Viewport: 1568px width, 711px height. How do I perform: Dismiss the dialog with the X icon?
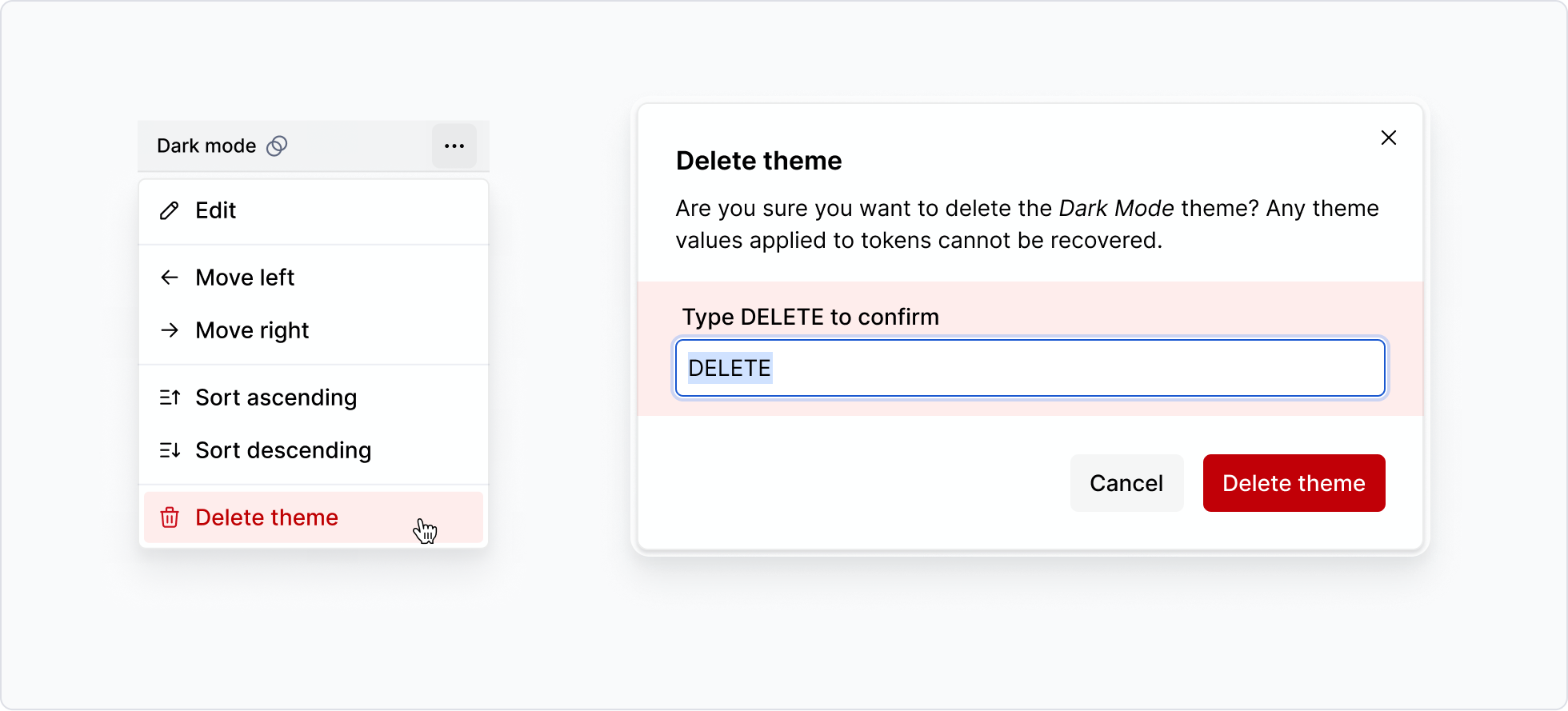tap(1388, 138)
